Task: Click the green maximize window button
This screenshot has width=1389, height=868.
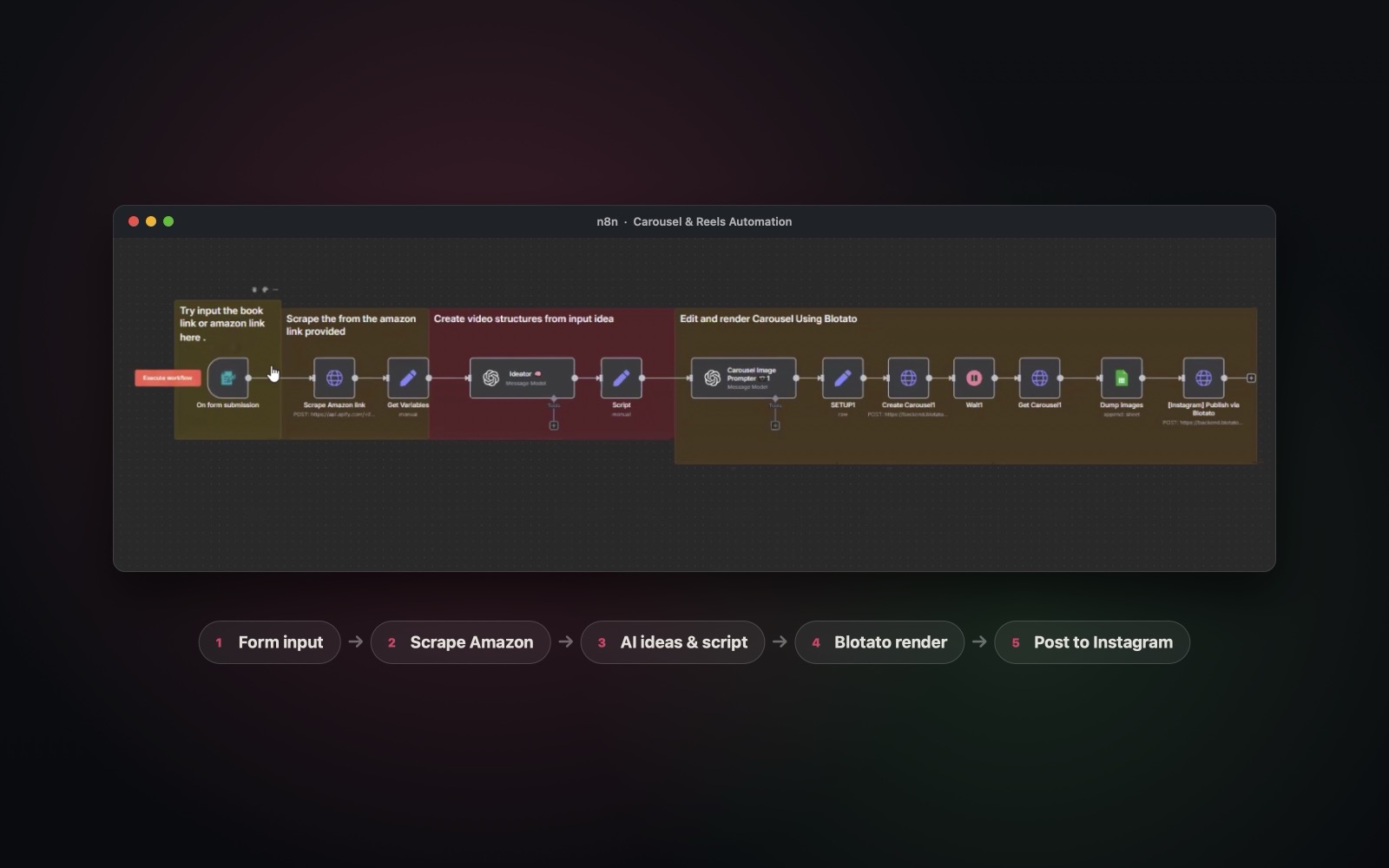Action: click(168, 221)
